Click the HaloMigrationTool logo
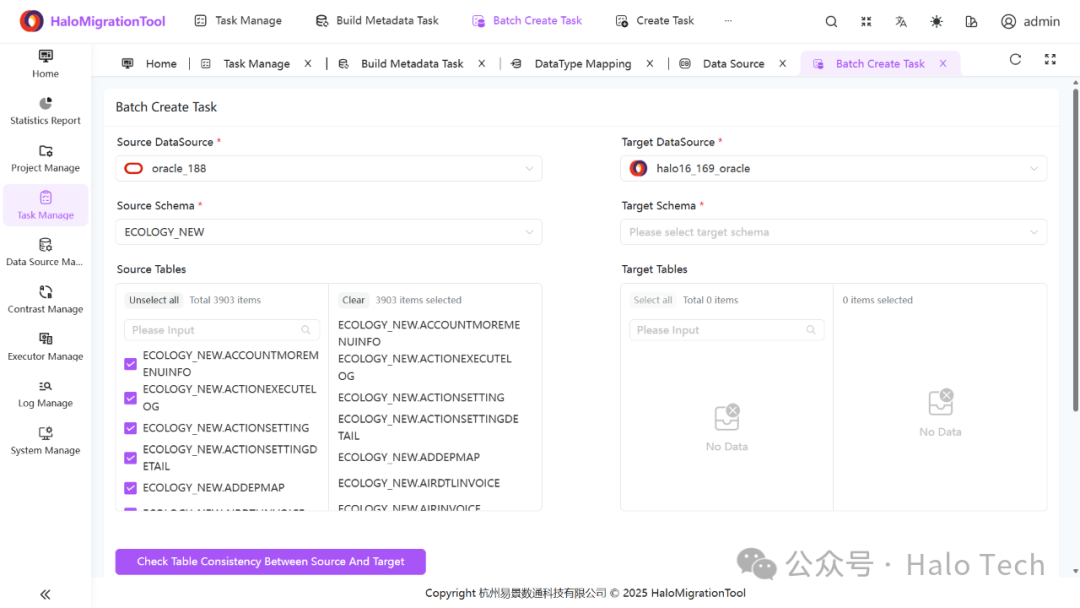The height and width of the screenshot is (608, 1080). pyautogui.click(x=92, y=21)
